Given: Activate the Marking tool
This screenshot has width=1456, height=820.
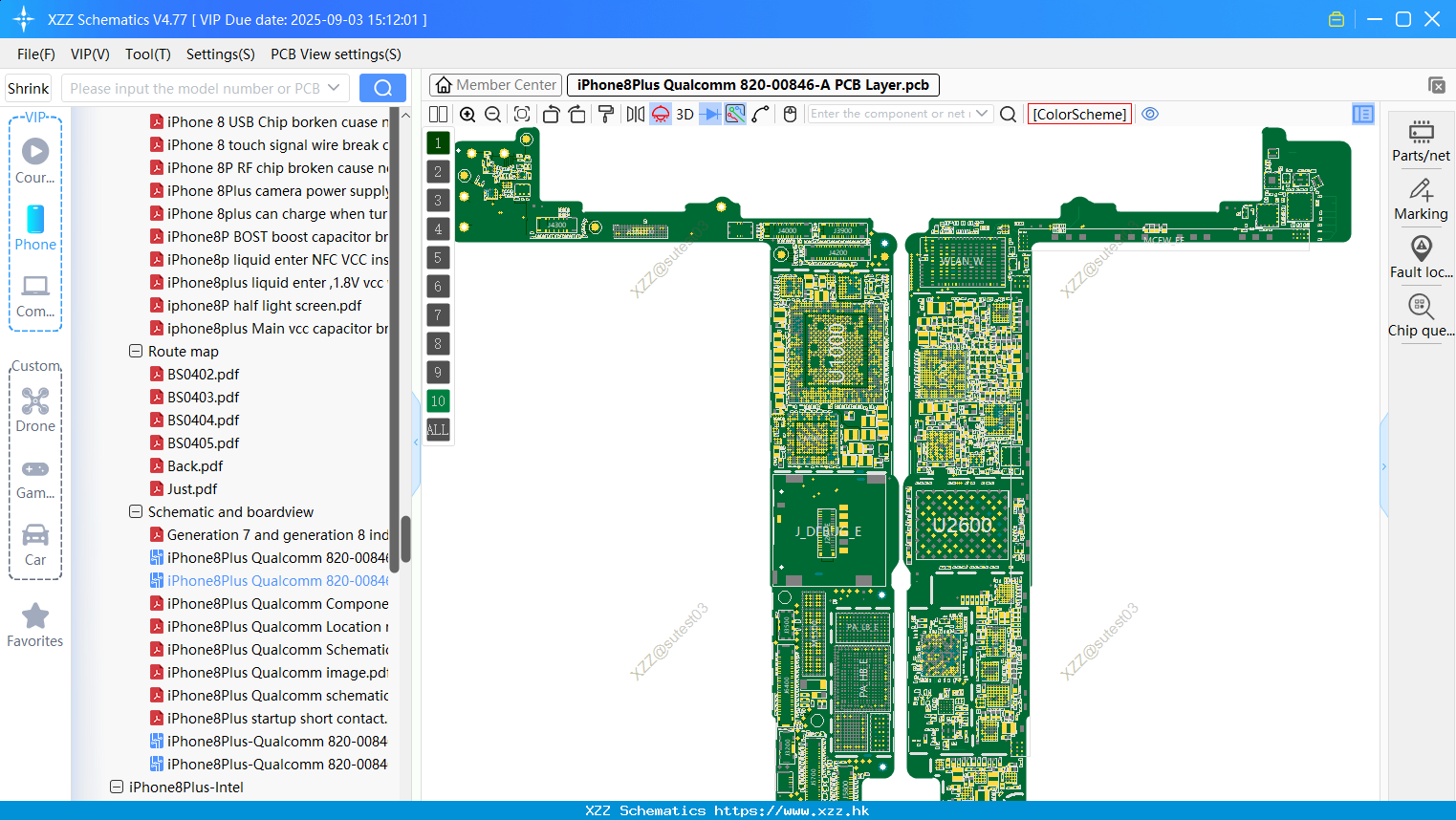Looking at the screenshot, I should point(1421,200).
